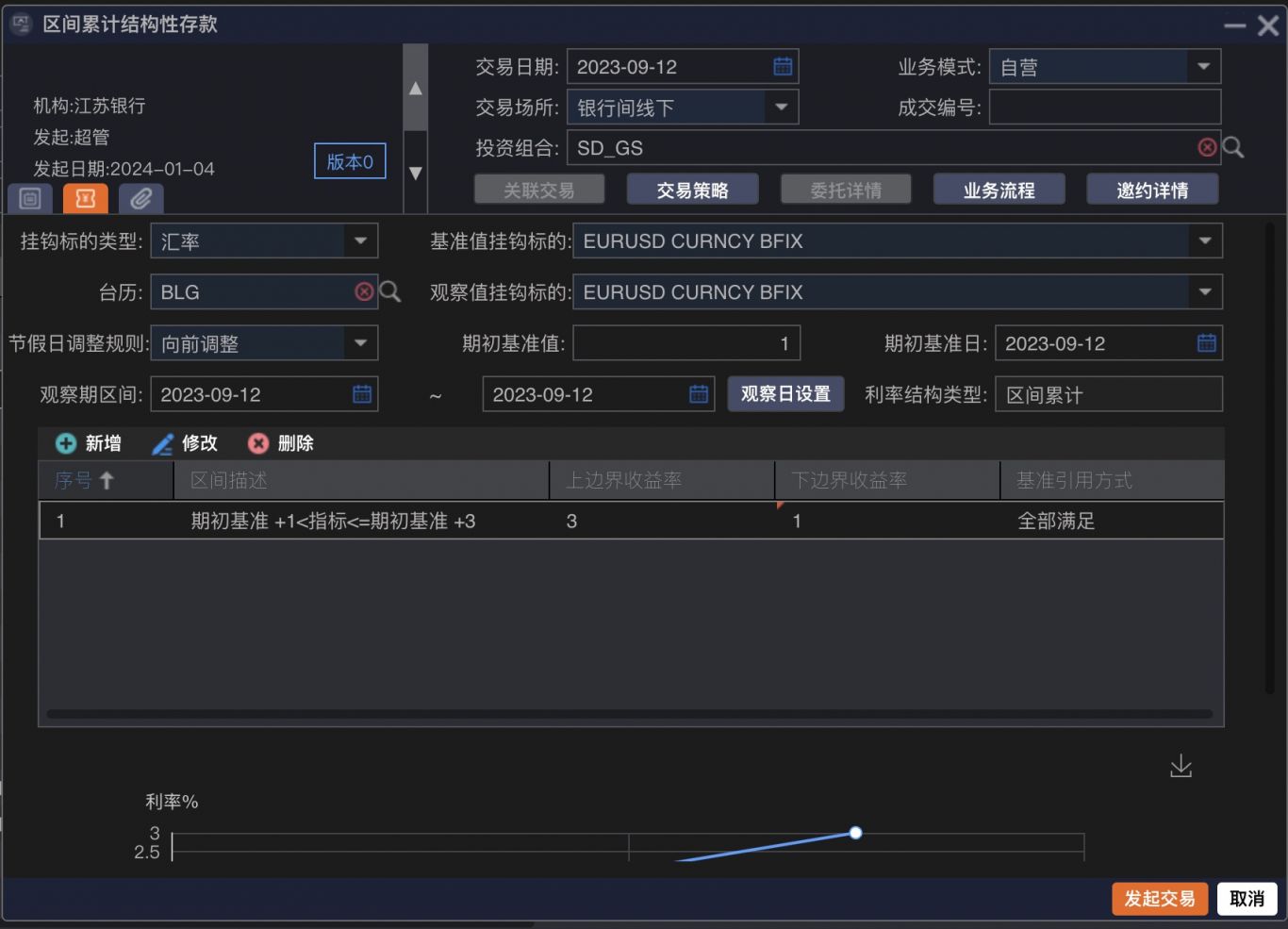This screenshot has height=929, width=1288.
Task: Click the 期初基准日 date text
Action: tap(1055, 343)
